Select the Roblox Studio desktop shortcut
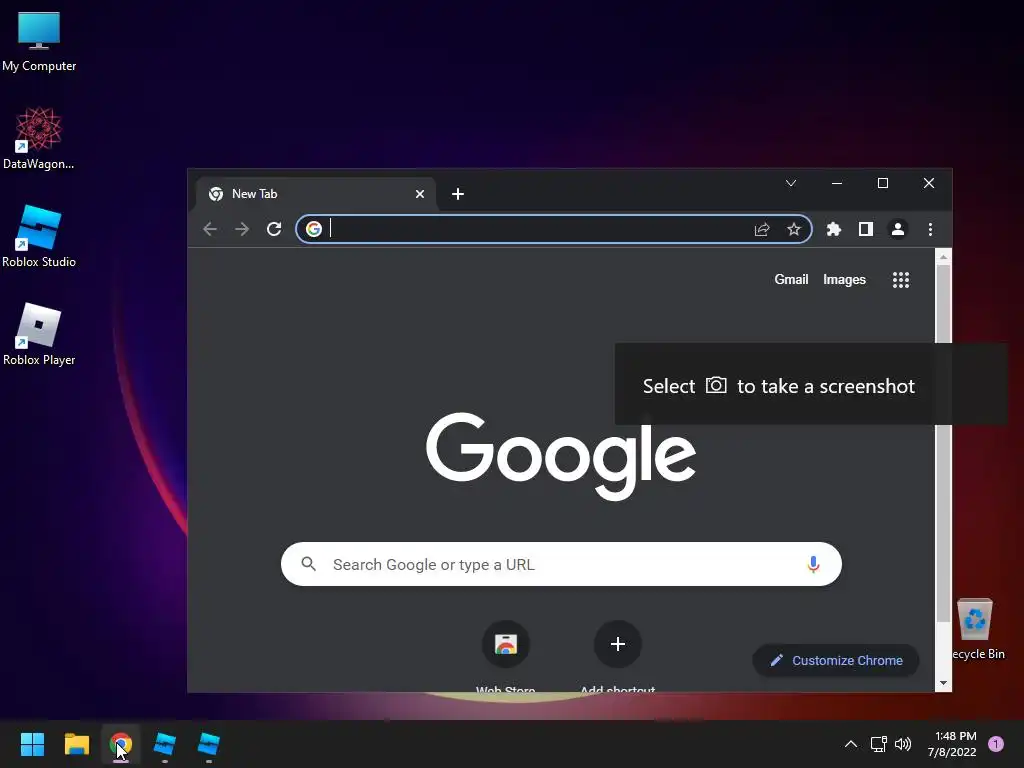The height and width of the screenshot is (768, 1024). click(x=39, y=236)
